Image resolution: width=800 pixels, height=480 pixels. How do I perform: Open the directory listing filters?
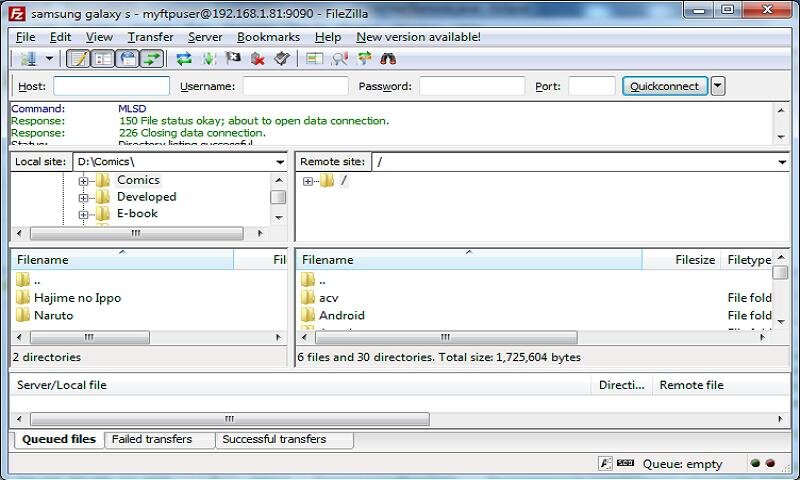coord(314,59)
